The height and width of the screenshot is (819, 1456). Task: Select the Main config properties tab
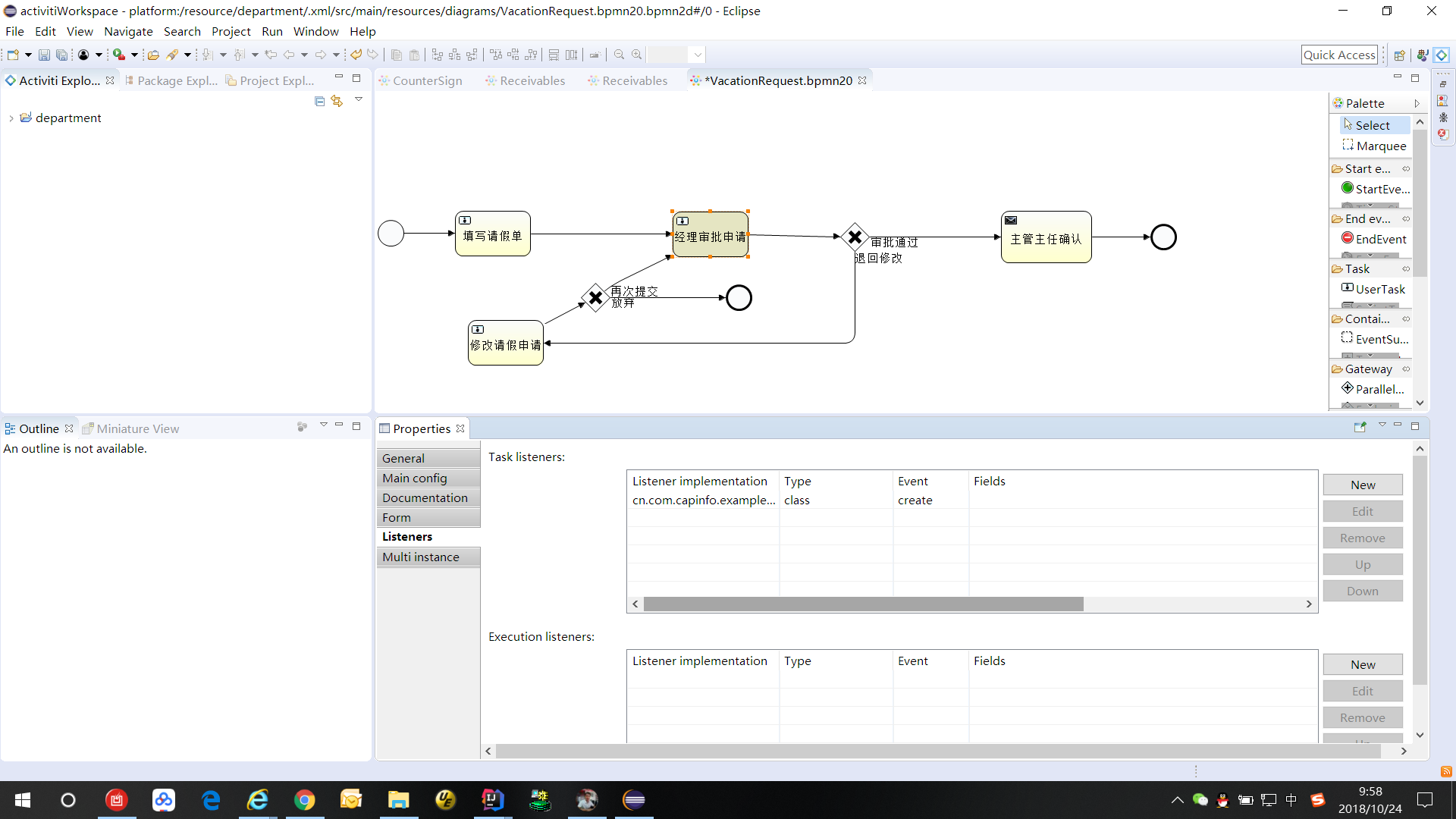[x=428, y=478]
